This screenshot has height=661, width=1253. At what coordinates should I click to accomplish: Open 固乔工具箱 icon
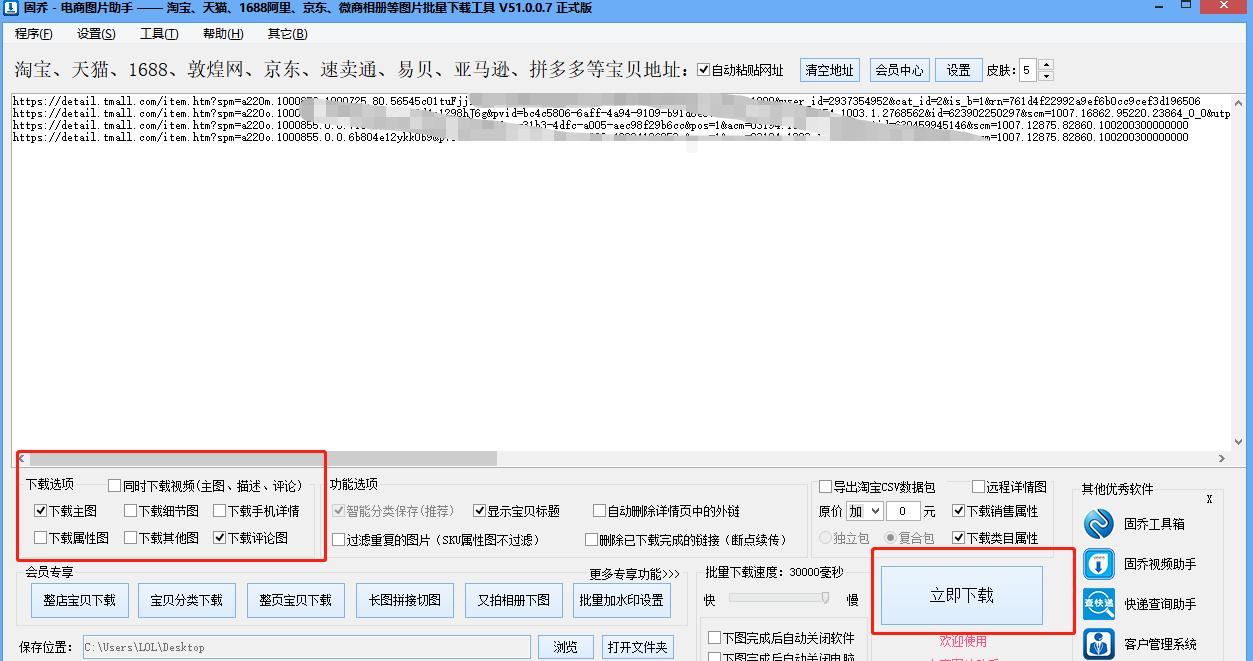(1099, 524)
